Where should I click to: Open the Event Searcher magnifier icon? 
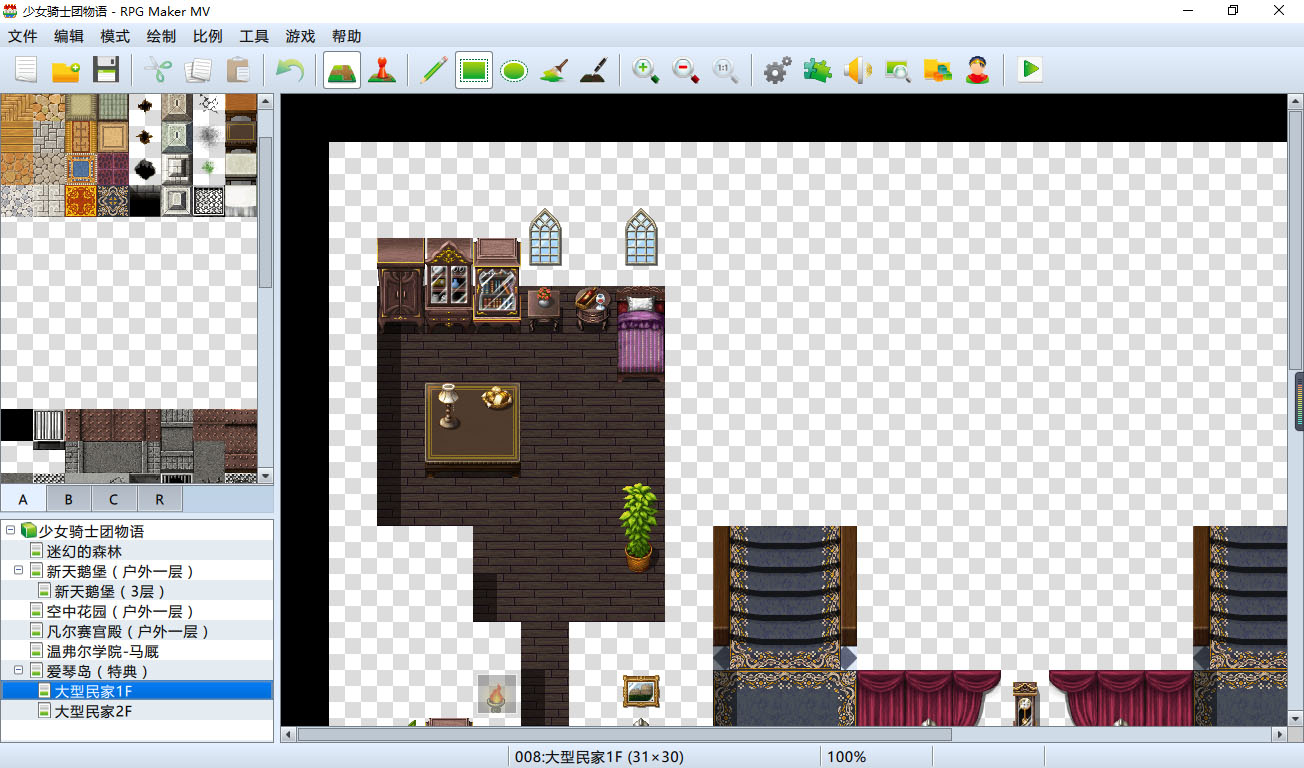pos(898,70)
